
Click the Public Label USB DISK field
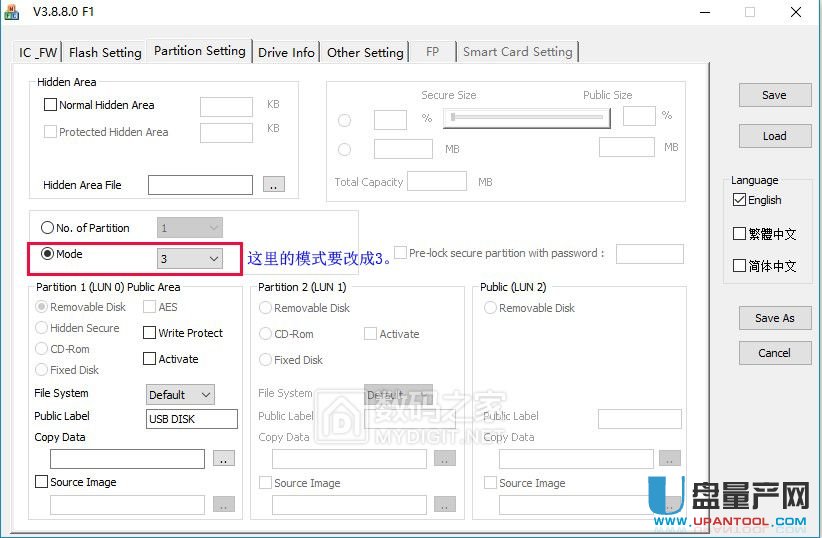[x=192, y=419]
